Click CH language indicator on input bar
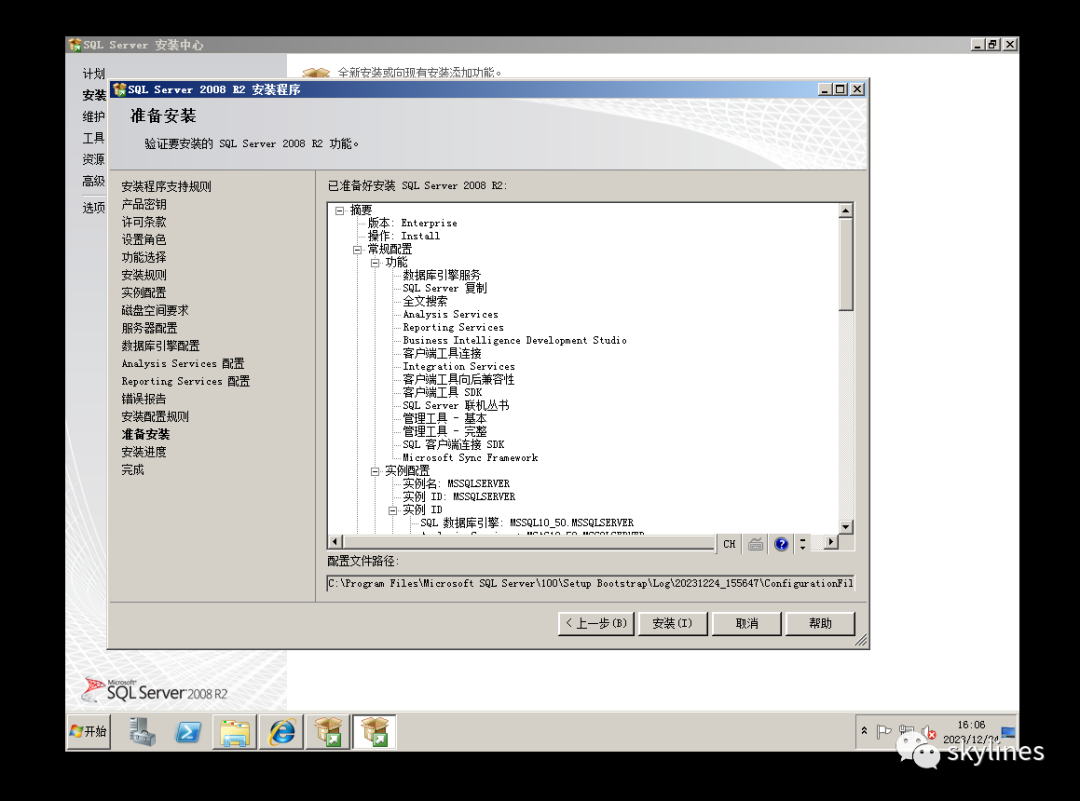Screen dimensions: 1080x801 click(x=729, y=544)
